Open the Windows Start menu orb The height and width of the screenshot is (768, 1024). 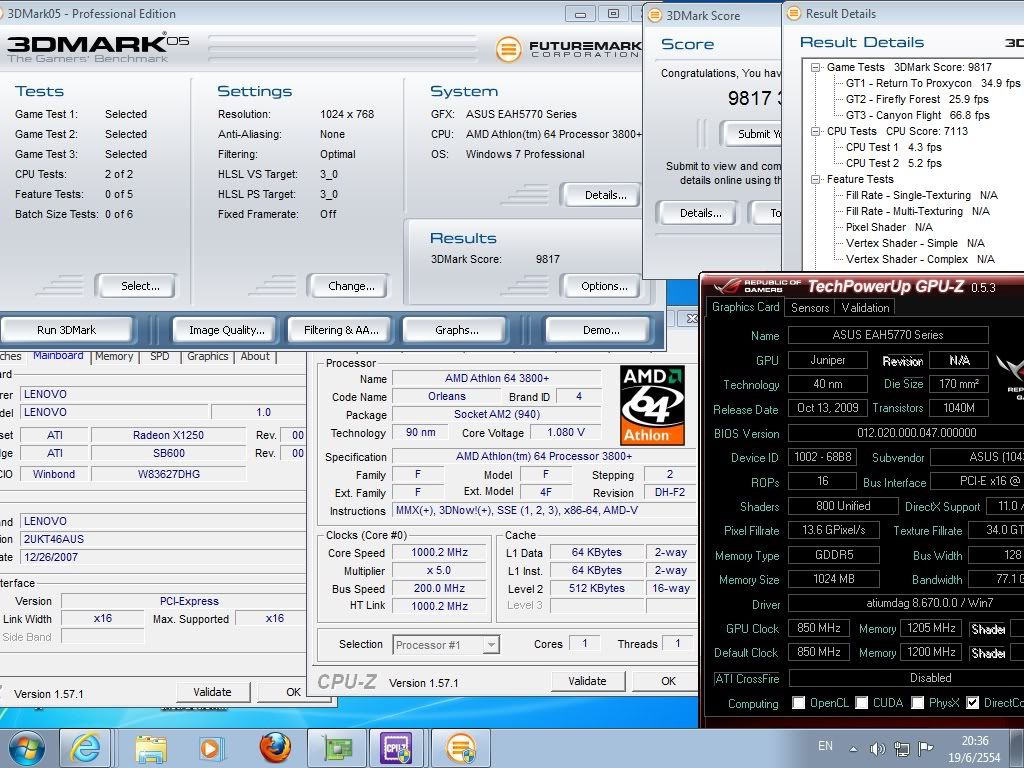pos(26,748)
